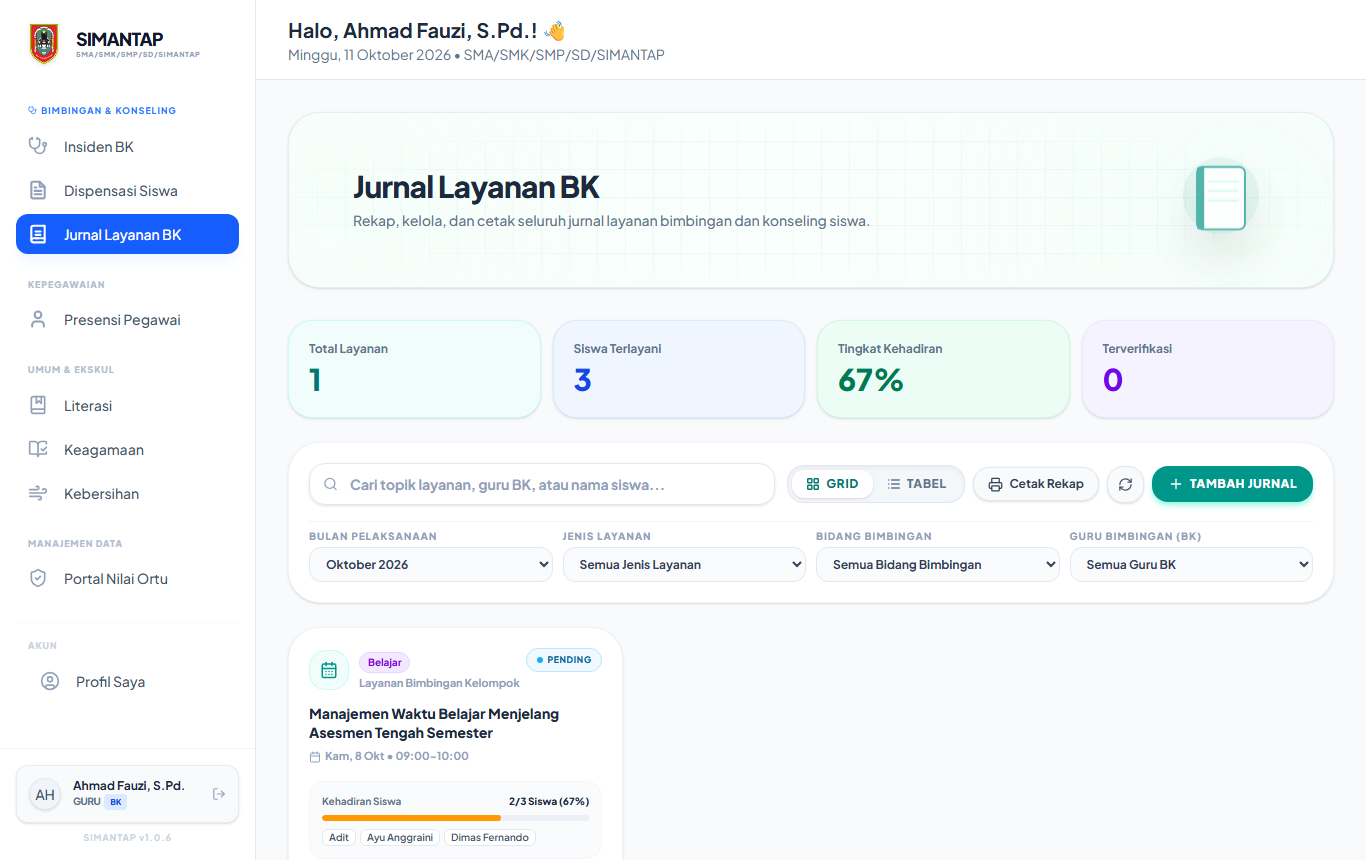Open the Jenis Layanan dropdown
Screen dimensions: 1366x860
(684, 564)
